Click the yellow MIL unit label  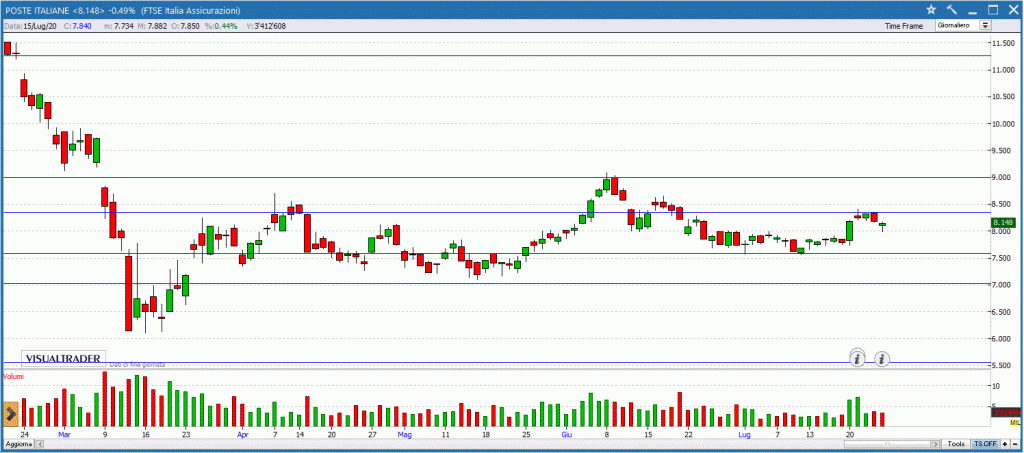(x=1015, y=423)
